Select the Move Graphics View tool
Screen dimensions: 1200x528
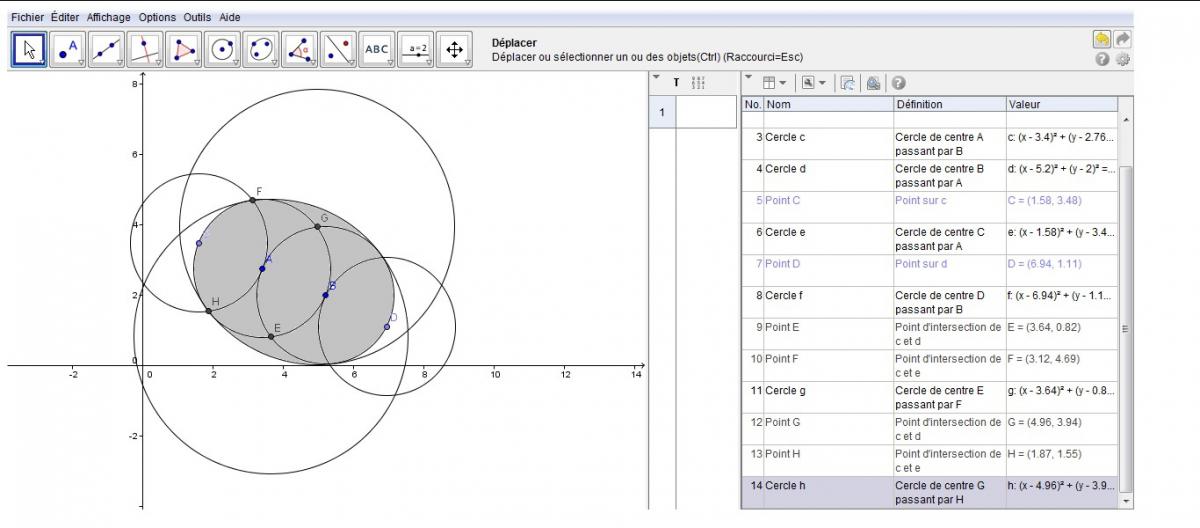click(x=455, y=49)
